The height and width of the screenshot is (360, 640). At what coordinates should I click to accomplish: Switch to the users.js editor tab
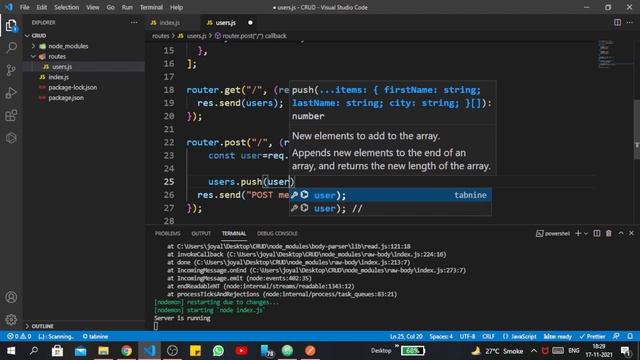pos(225,22)
